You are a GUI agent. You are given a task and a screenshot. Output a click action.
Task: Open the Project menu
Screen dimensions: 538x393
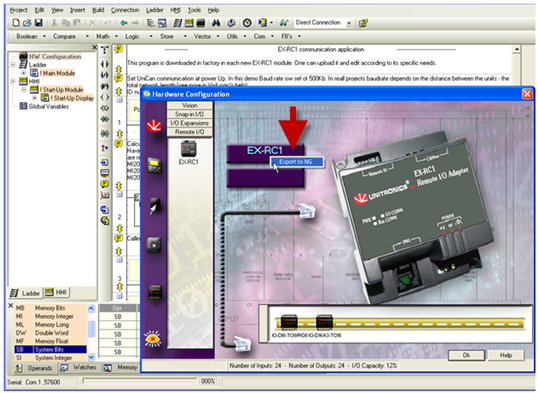coord(19,10)
